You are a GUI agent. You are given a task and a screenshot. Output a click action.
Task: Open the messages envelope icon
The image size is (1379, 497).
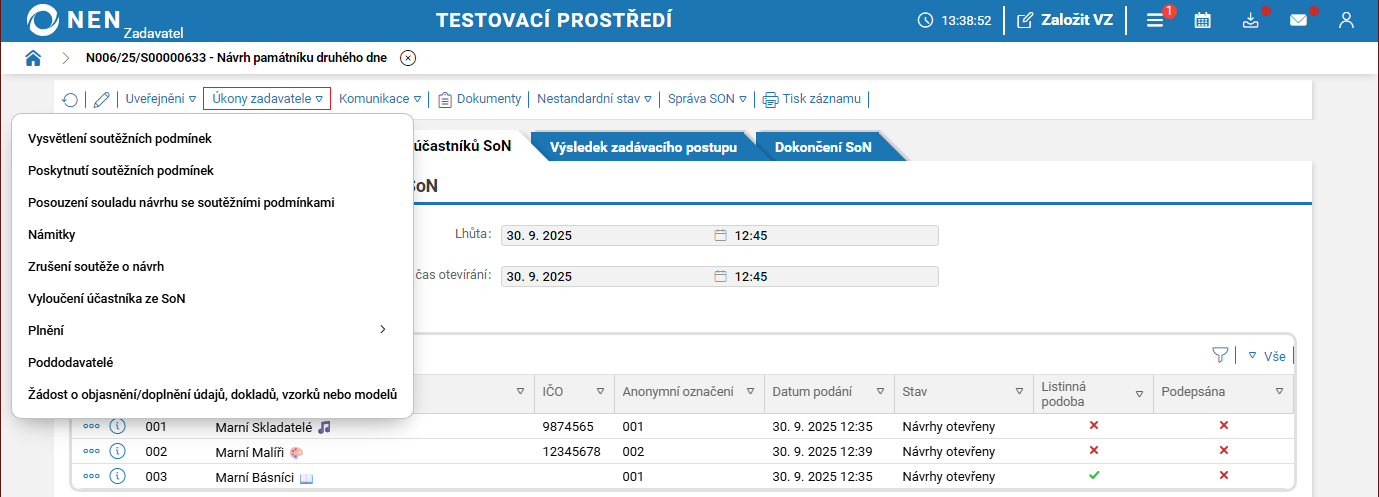tap(1298, 20)
